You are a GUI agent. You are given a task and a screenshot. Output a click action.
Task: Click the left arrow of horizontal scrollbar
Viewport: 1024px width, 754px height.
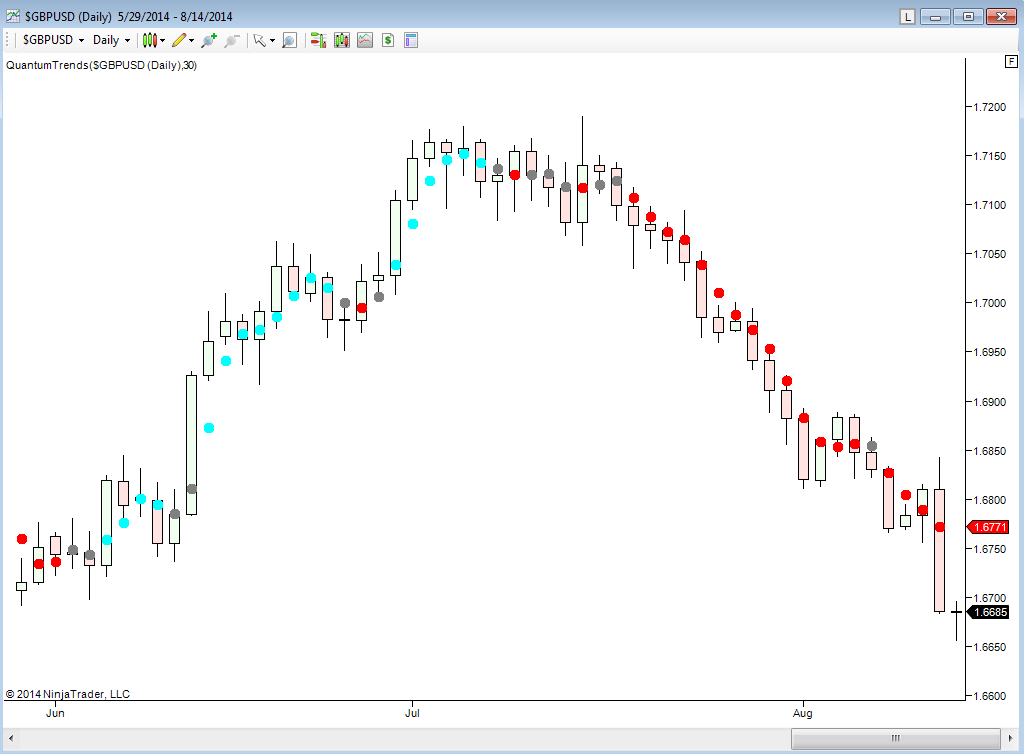[11, 738]
